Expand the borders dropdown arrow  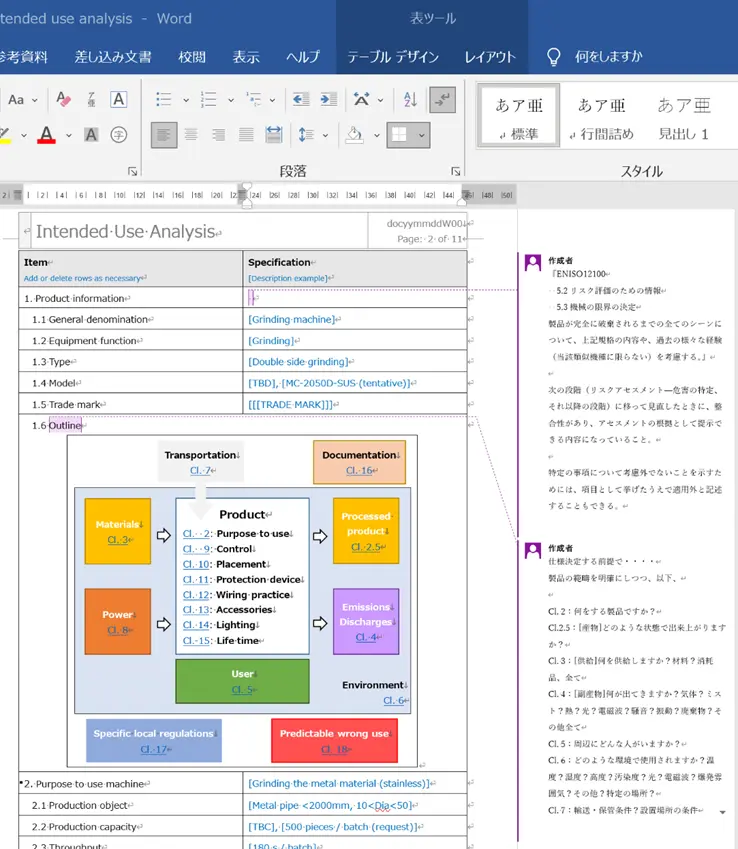tap(422, 135)
